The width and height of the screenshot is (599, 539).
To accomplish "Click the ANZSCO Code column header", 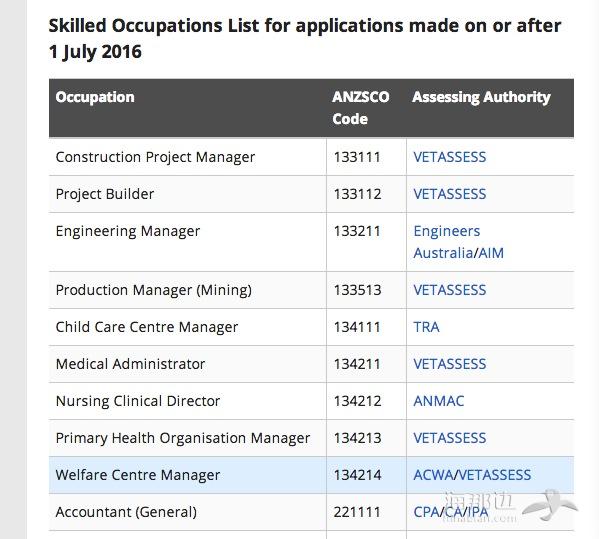I will [x=360, y=108].
